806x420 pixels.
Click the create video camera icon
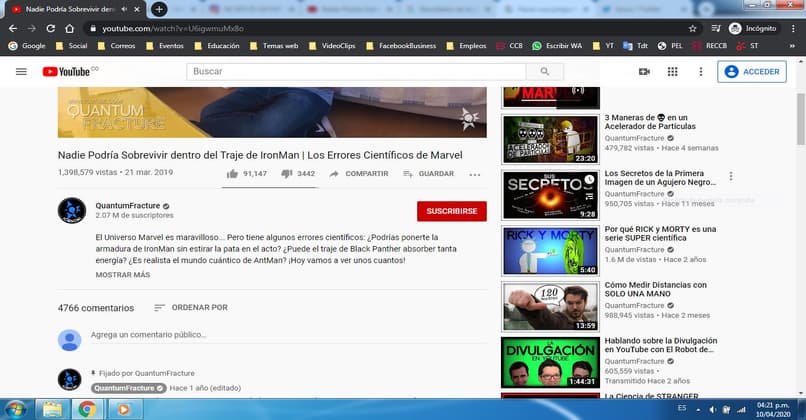[644, 72]
